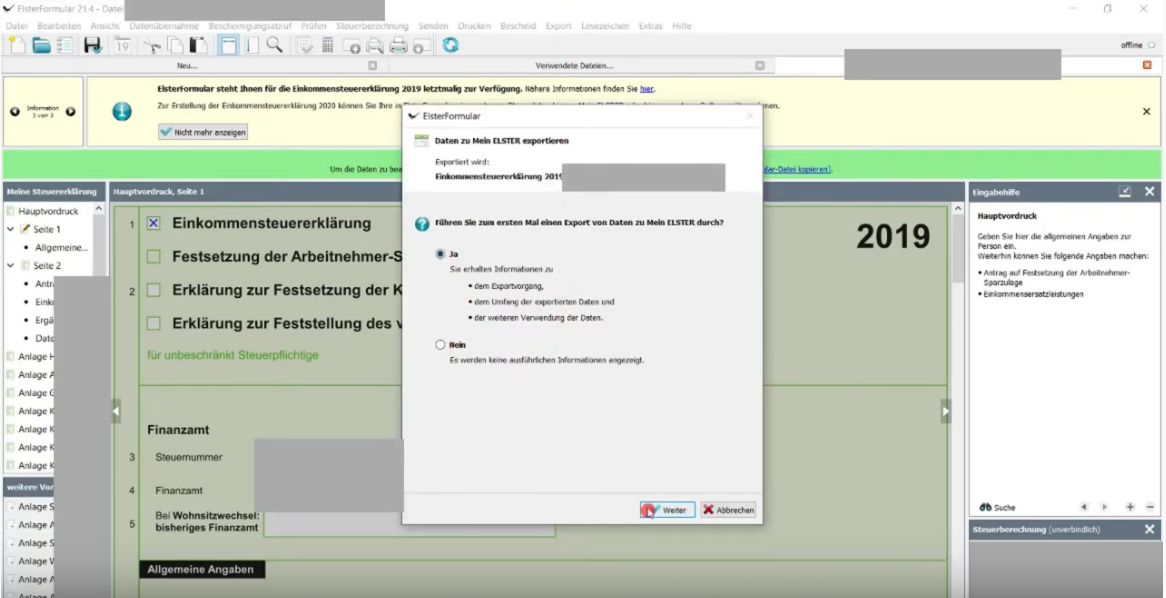Click Weiter in the export dialog
Viewport: 1166px width, 598px height.
pyautogui.click(x=668, y=510)
